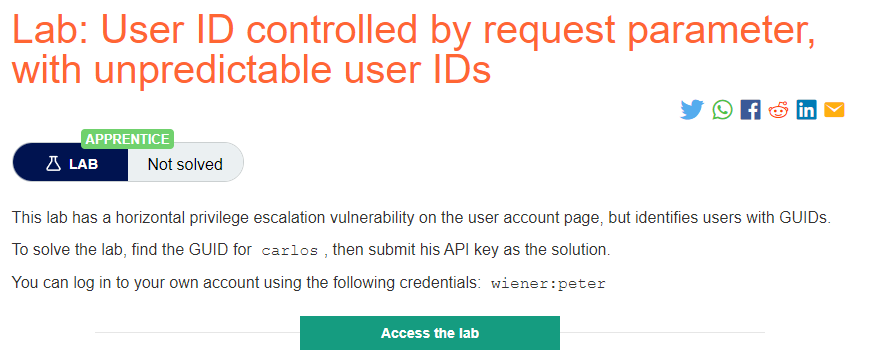This screenshot has height=360, width=870.
Task: Click the green APPRENTICE level badge
Action: pos(128,139)
